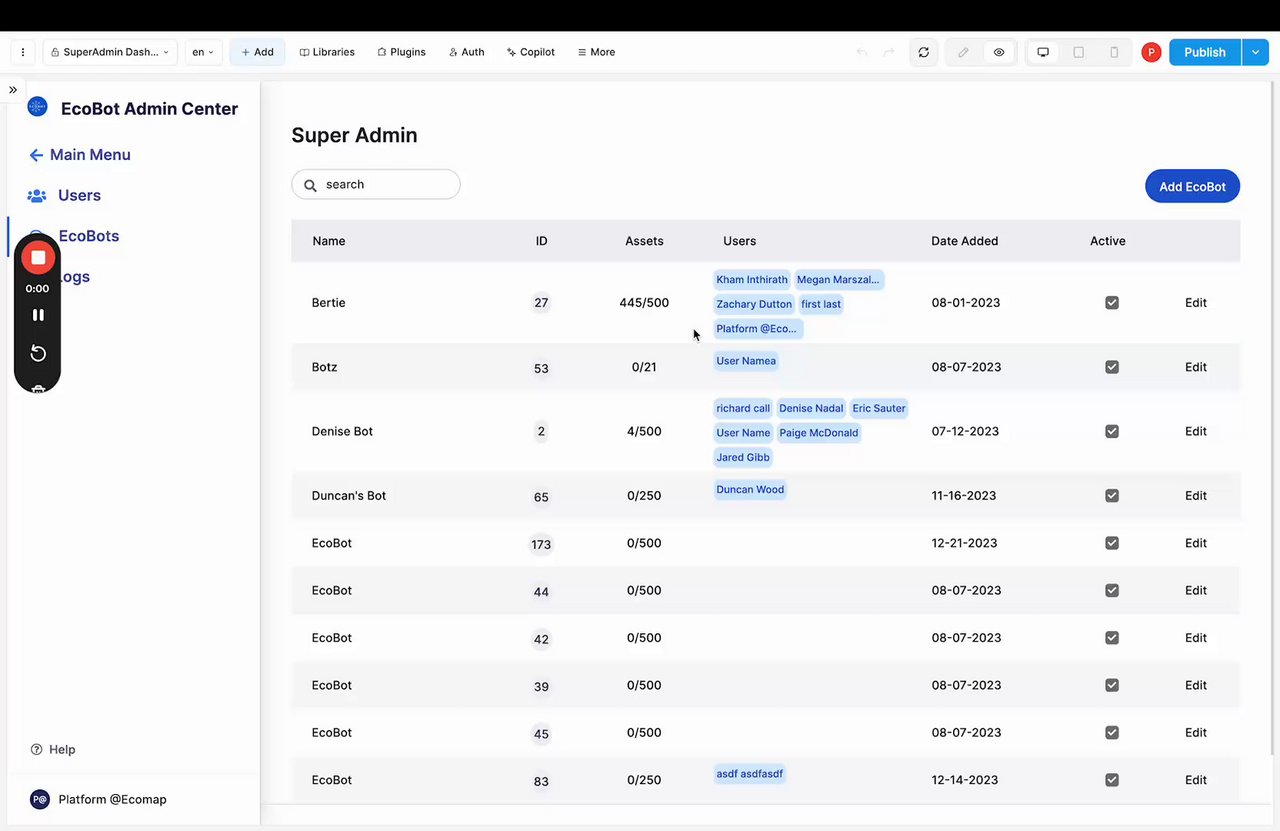1280x831 pixels.
Task: Click the Platform @Eco... user tag in Bertie row
Action: tap(757, 329)
